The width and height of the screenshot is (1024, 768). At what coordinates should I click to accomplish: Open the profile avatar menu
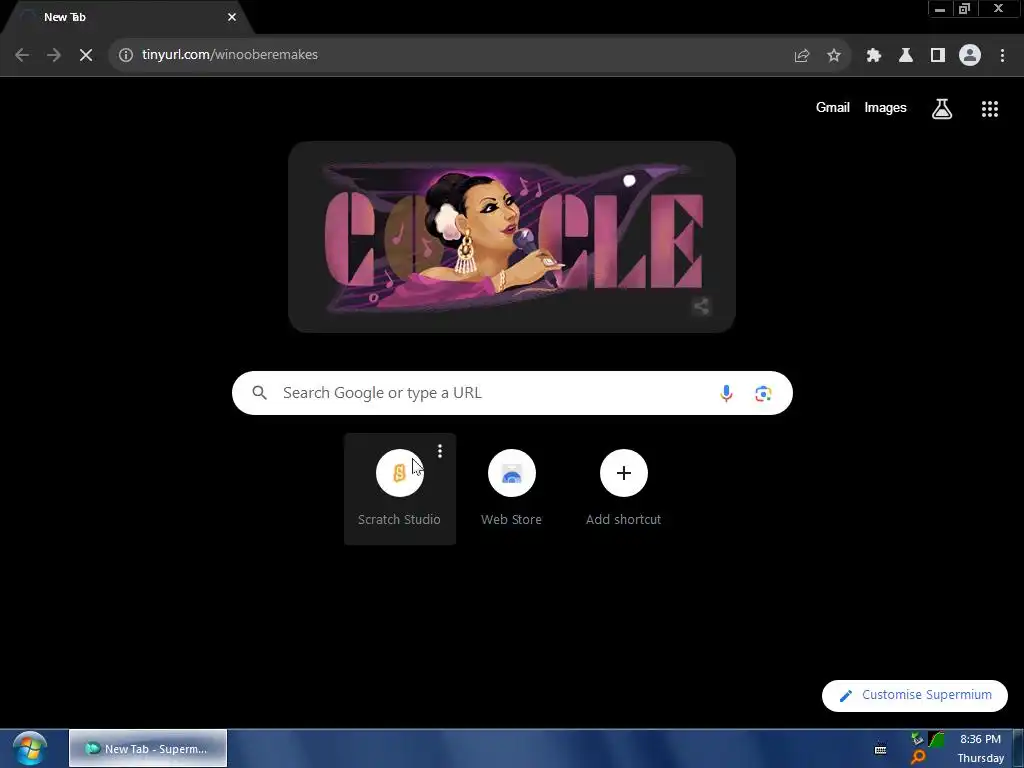pyautogui.click(x=970, y=55)
